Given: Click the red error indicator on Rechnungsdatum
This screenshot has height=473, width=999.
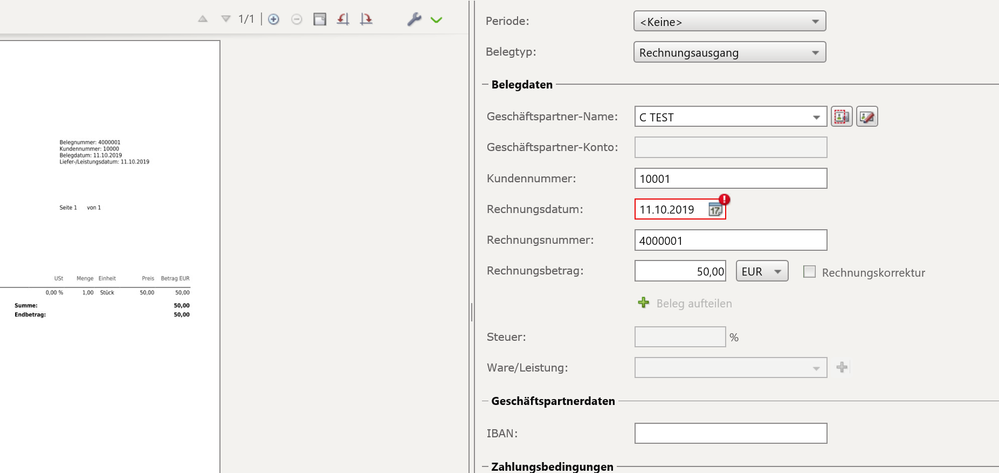Looking at the screenshot, I should 724,200.
